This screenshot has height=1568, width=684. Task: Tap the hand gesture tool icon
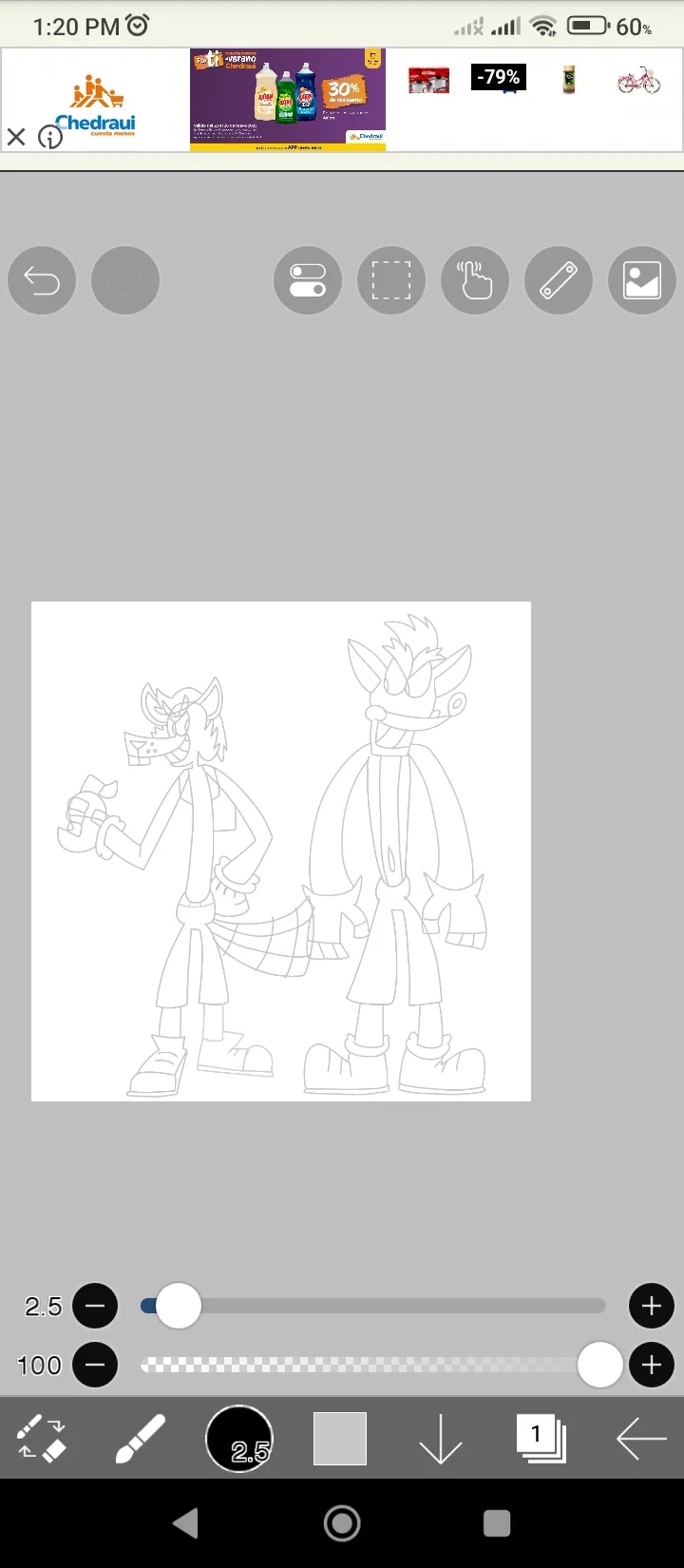click(x=475, y=280)
